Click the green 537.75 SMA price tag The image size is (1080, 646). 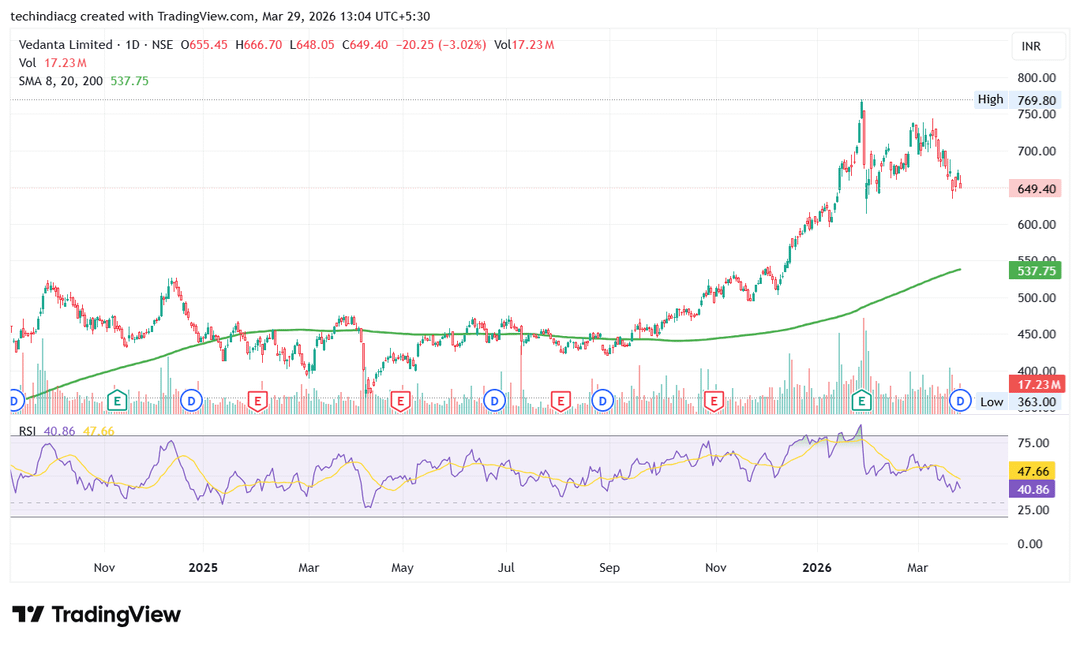(x=1035, y=271)
